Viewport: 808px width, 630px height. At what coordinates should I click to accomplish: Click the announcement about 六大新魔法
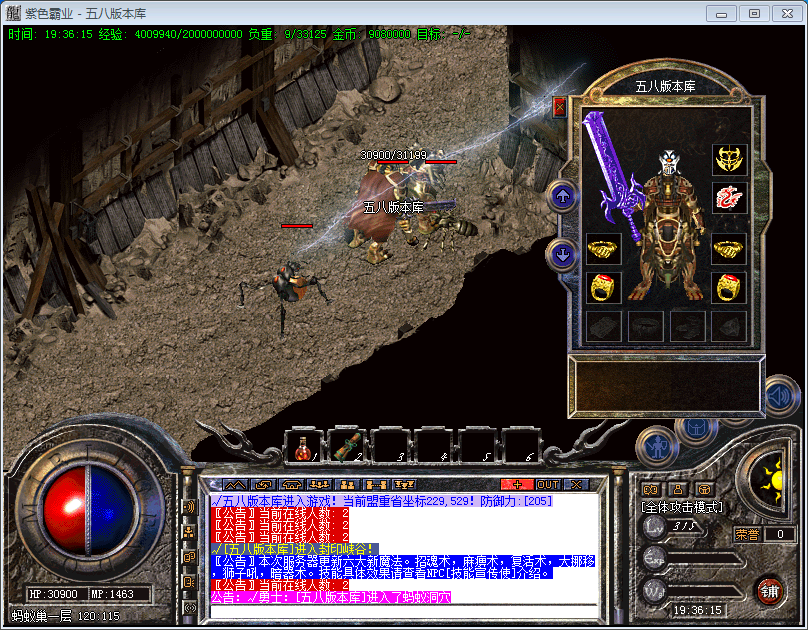[x=403, y=567]
